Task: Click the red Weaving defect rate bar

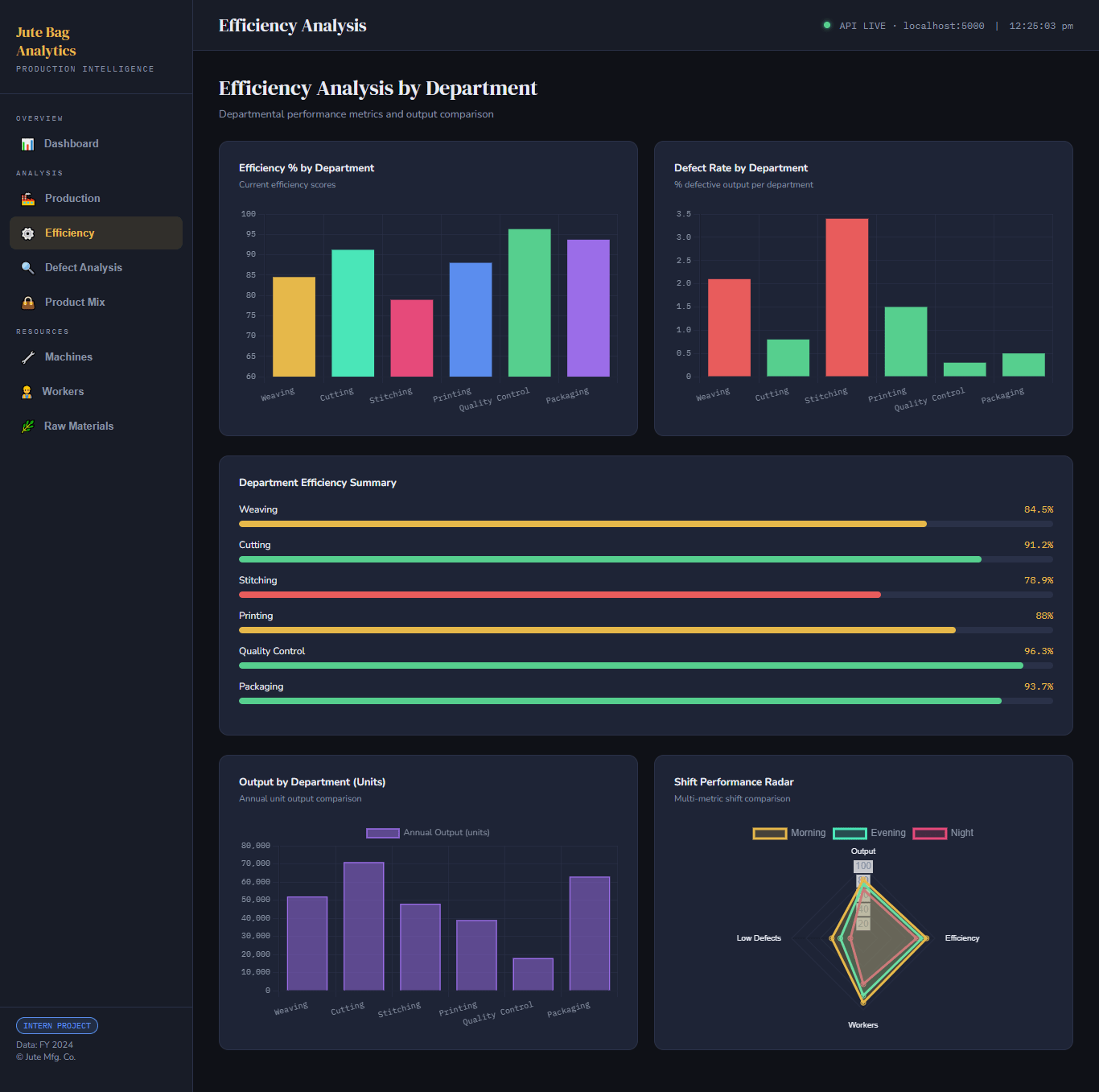Action: (x=730, y=328)
